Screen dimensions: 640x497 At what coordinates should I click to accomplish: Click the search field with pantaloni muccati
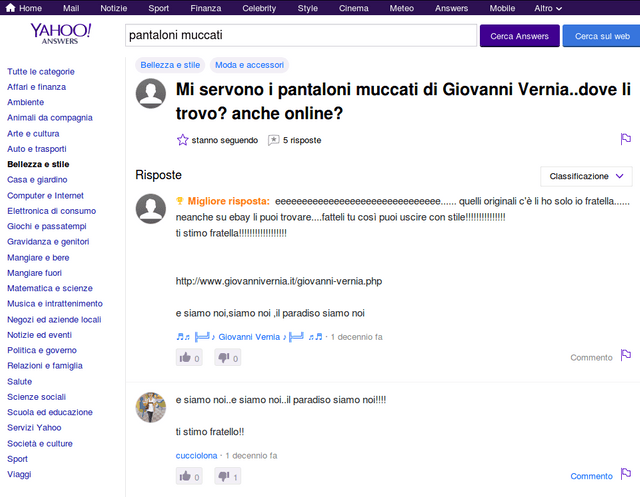(301, 35)
